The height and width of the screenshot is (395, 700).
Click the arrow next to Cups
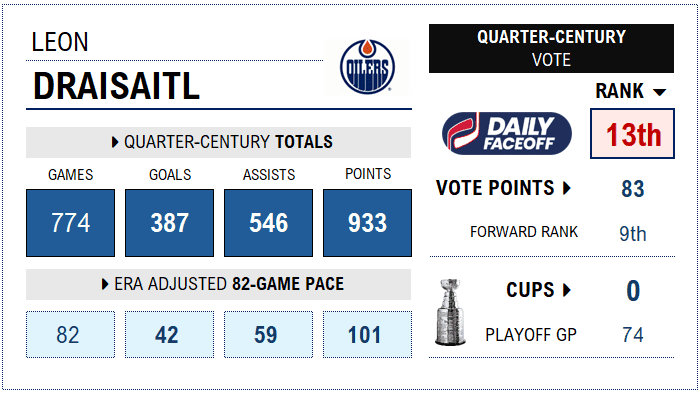pos(567,290)
